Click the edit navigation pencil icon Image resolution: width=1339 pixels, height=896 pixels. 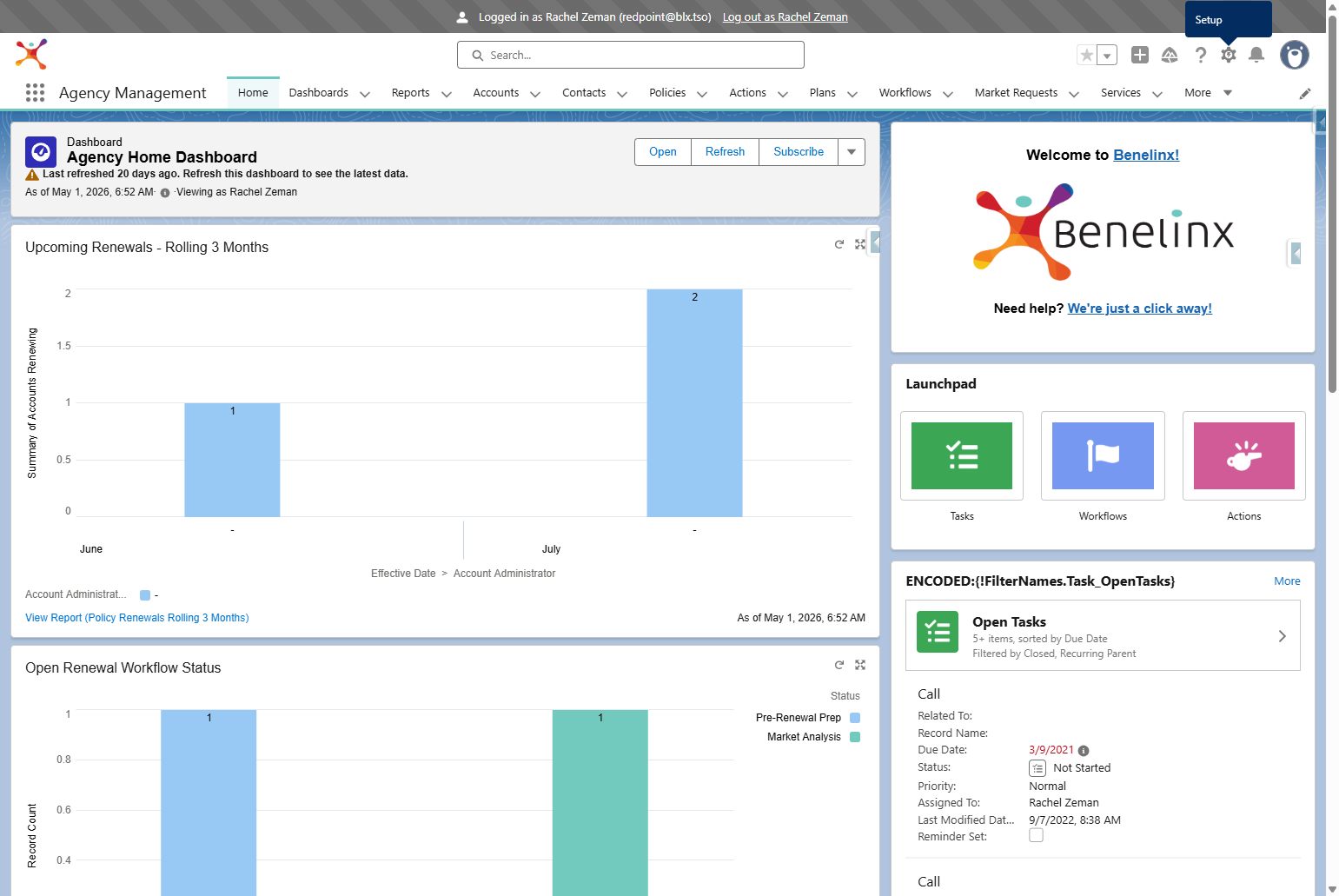click(1305, 94)
